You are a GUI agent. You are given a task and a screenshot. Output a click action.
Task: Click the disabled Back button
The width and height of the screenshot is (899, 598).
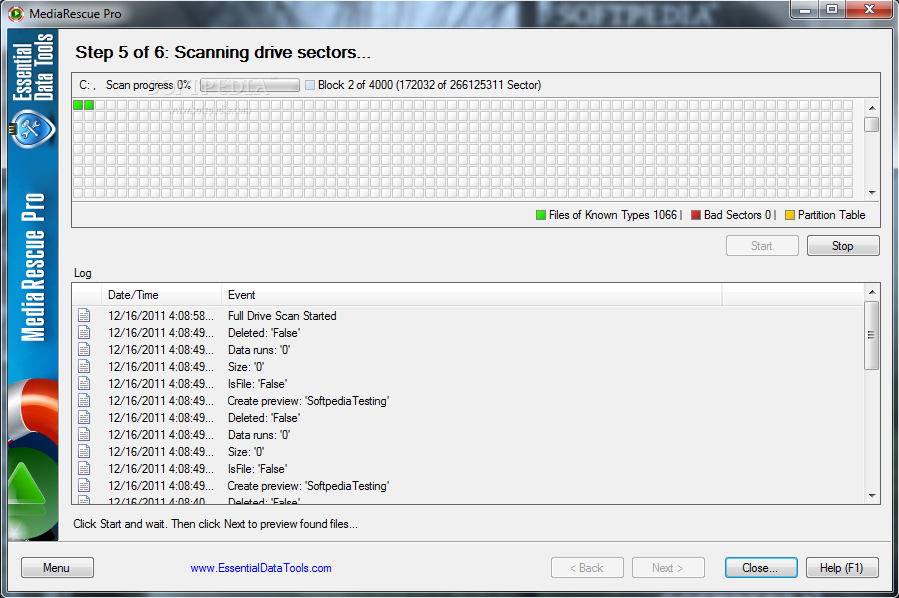pyautogui.click(x=587, y=568)
